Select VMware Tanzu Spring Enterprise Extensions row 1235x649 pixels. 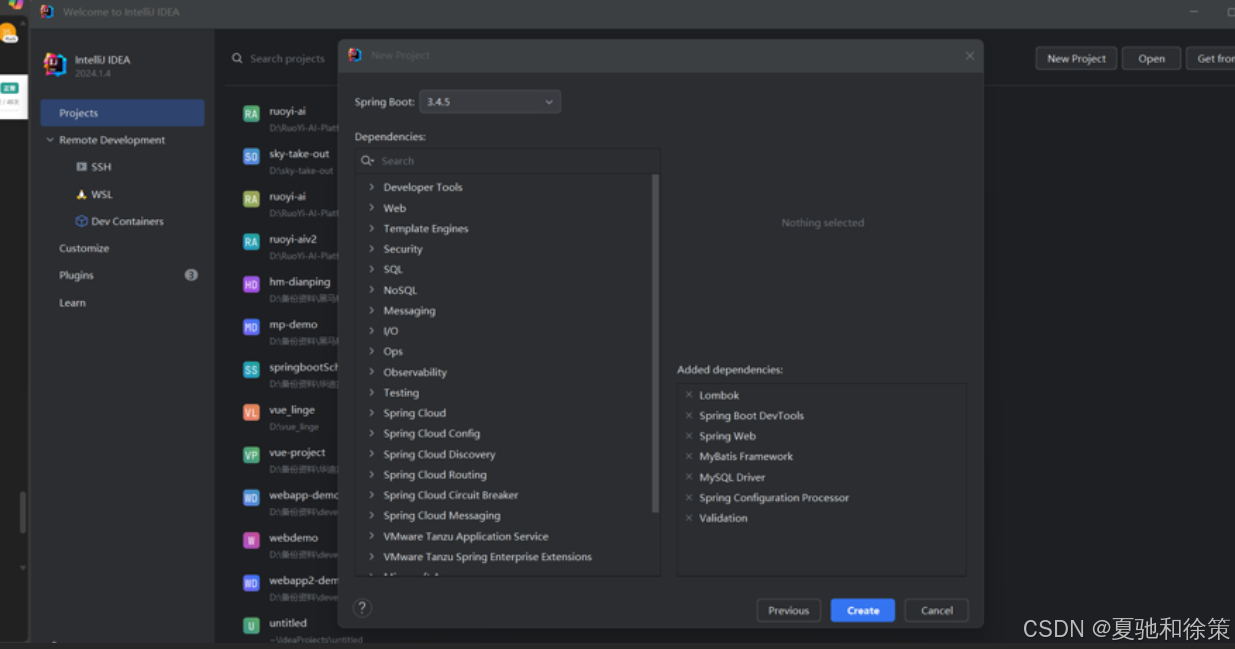(505, 556)
